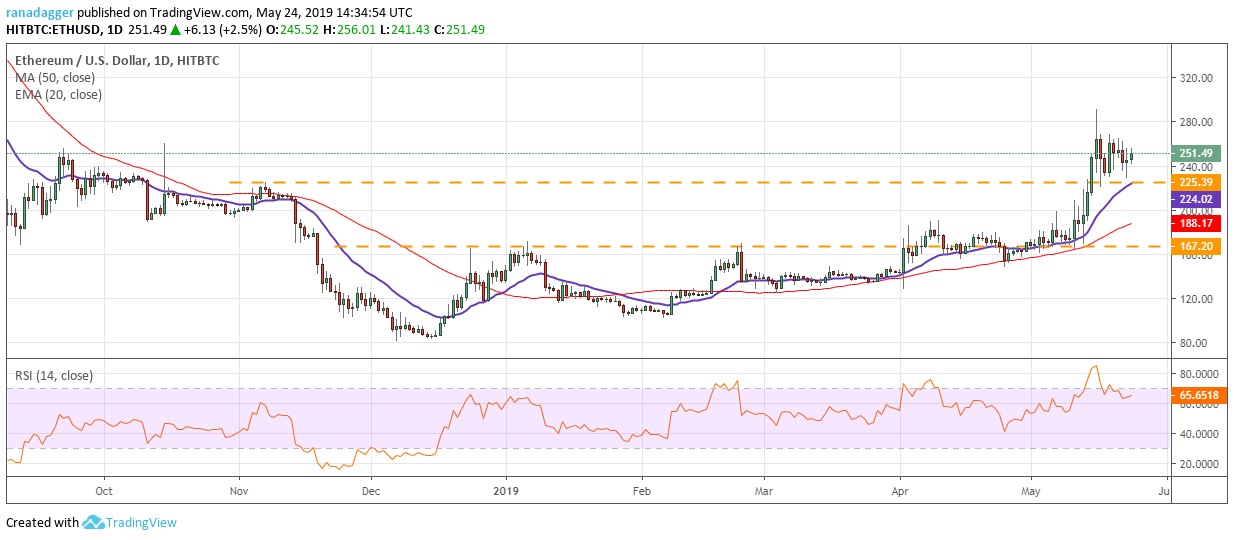Click the 80.00 price axis label
Image resolution: width=1234 pixels, height=540 pixels.
[1194, 343]
